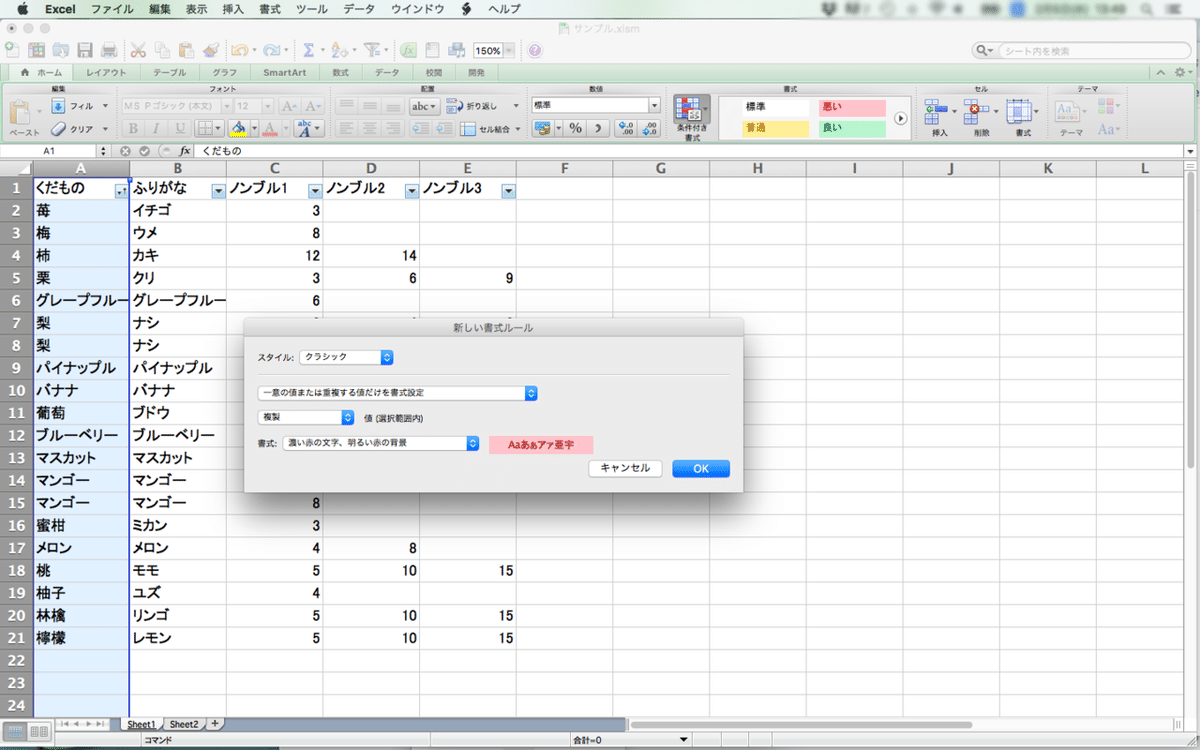Switch to Page Layout view at bottom left

coord(40,732)
